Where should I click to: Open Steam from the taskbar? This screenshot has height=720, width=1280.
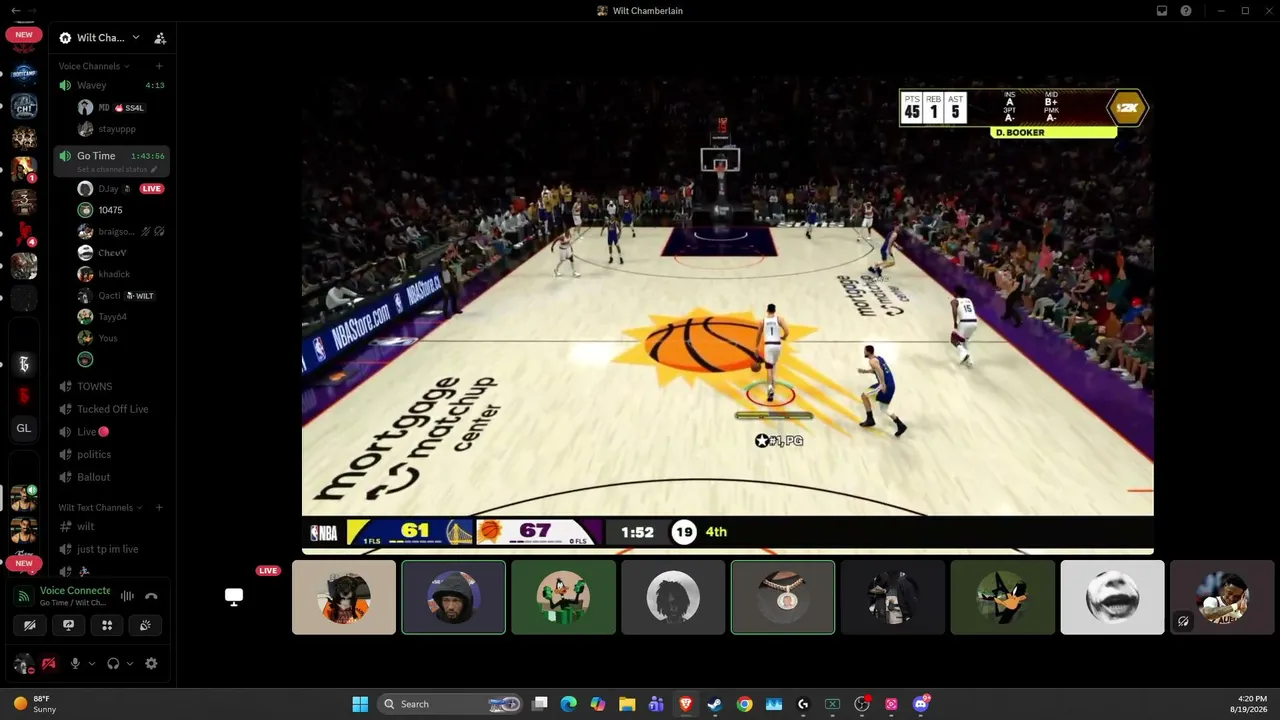coord(715,704)
